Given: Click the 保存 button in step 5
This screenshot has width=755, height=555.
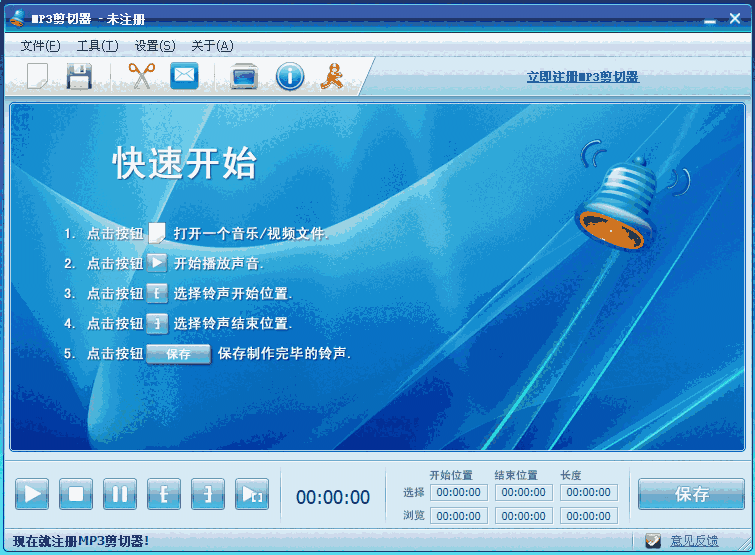Looking at the screenshot, I should [179, 354].
